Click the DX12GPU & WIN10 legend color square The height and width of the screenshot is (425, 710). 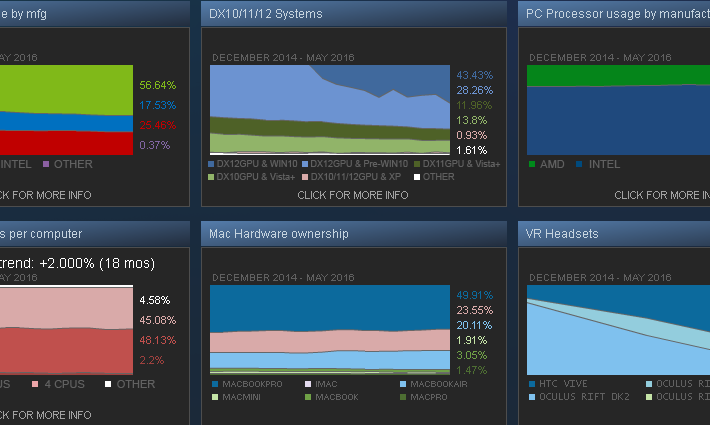tap(211, 164)
